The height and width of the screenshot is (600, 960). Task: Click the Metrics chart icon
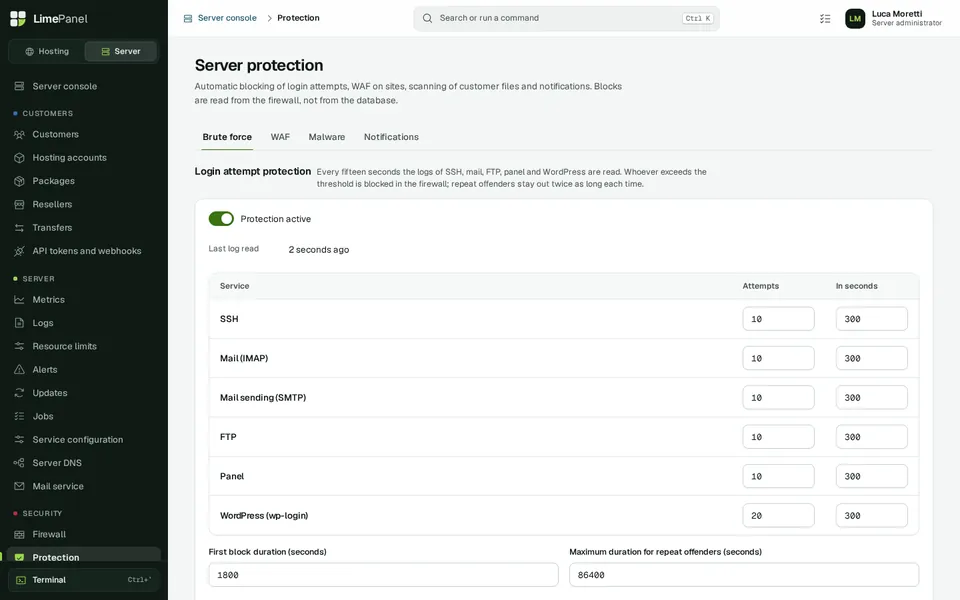point(20,299)
